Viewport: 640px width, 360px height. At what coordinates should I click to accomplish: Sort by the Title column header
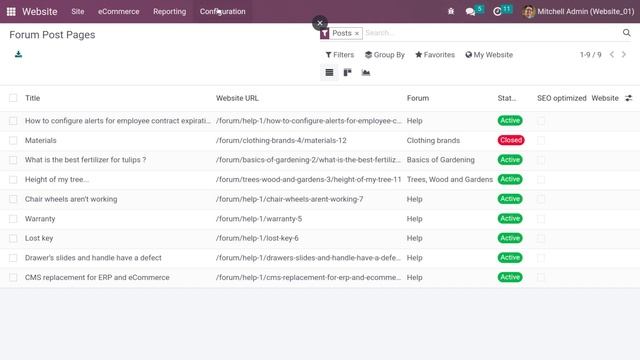33,98
